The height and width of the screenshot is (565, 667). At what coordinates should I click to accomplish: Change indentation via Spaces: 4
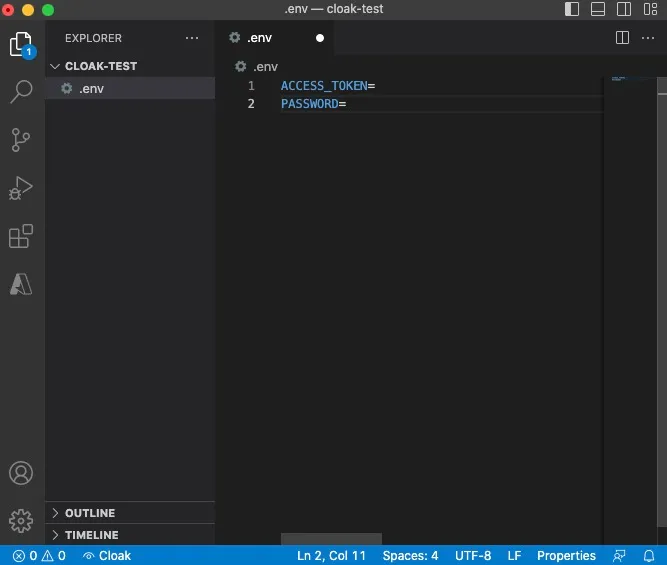[410, 555]
